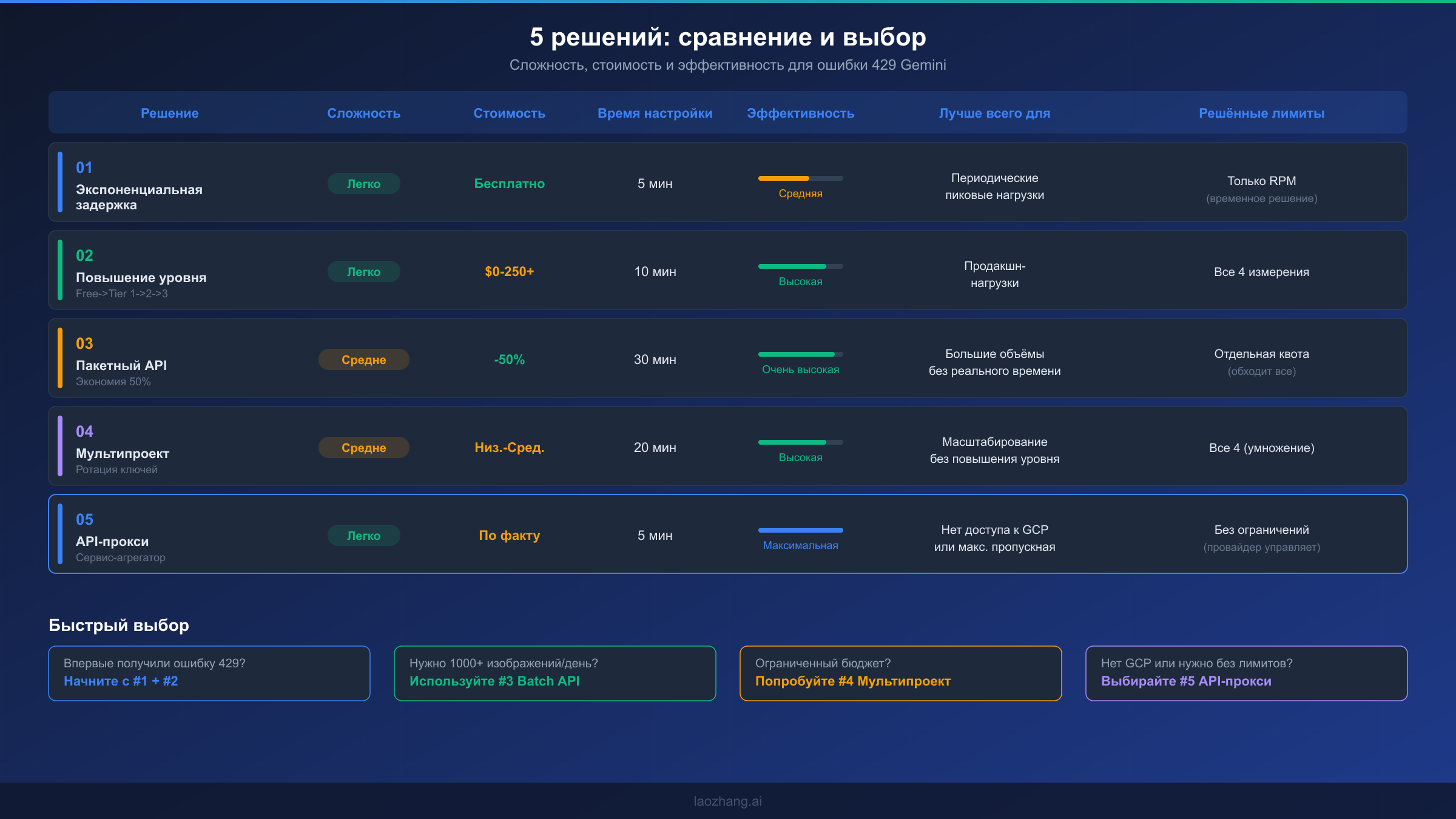The height and width of the screenshot is (819, 1456).
Task: Select the 'Легко' badge for API-прокси
Action: [363, 535]
